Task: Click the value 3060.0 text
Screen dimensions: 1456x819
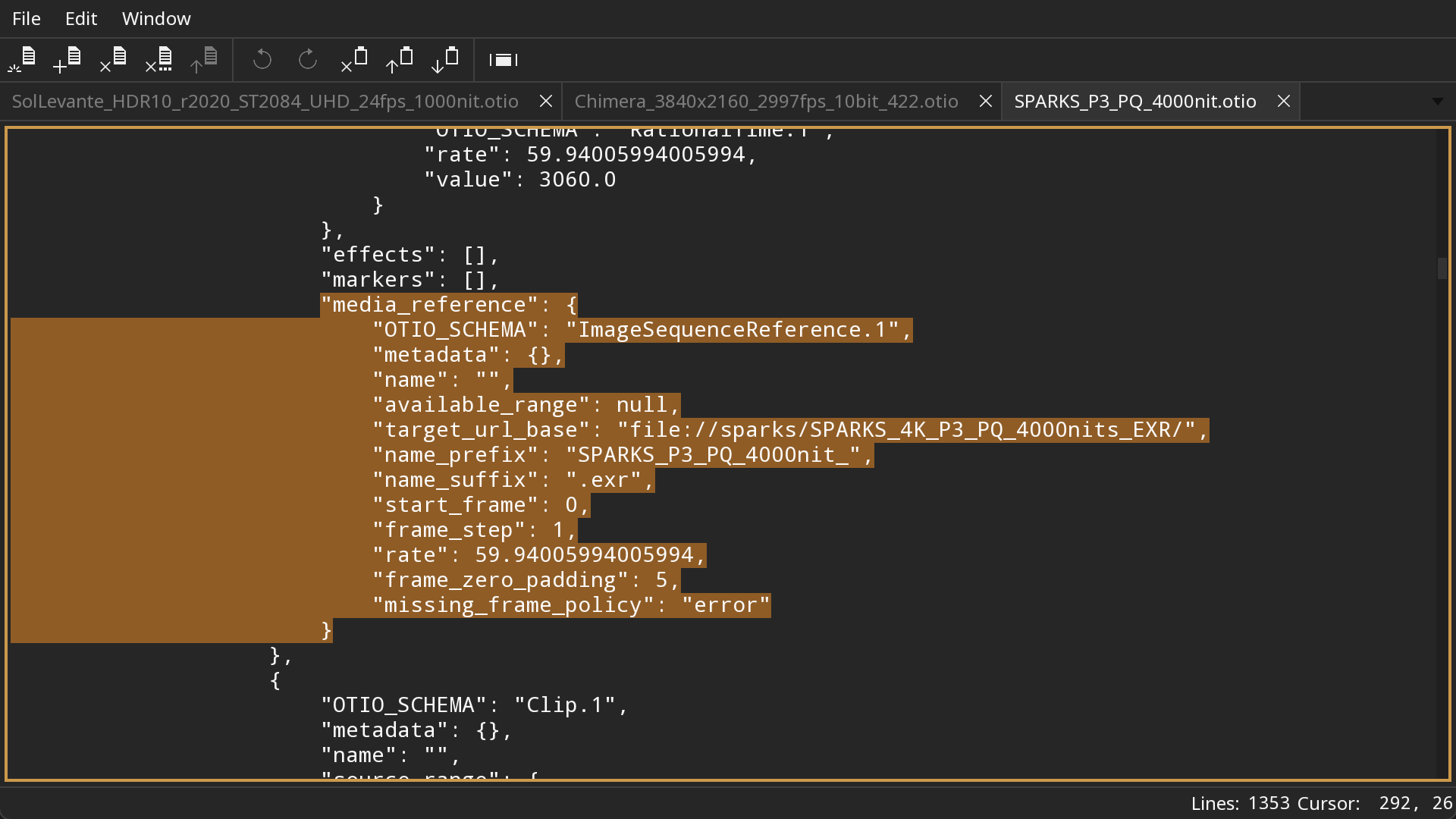Action: click(577, 180)
